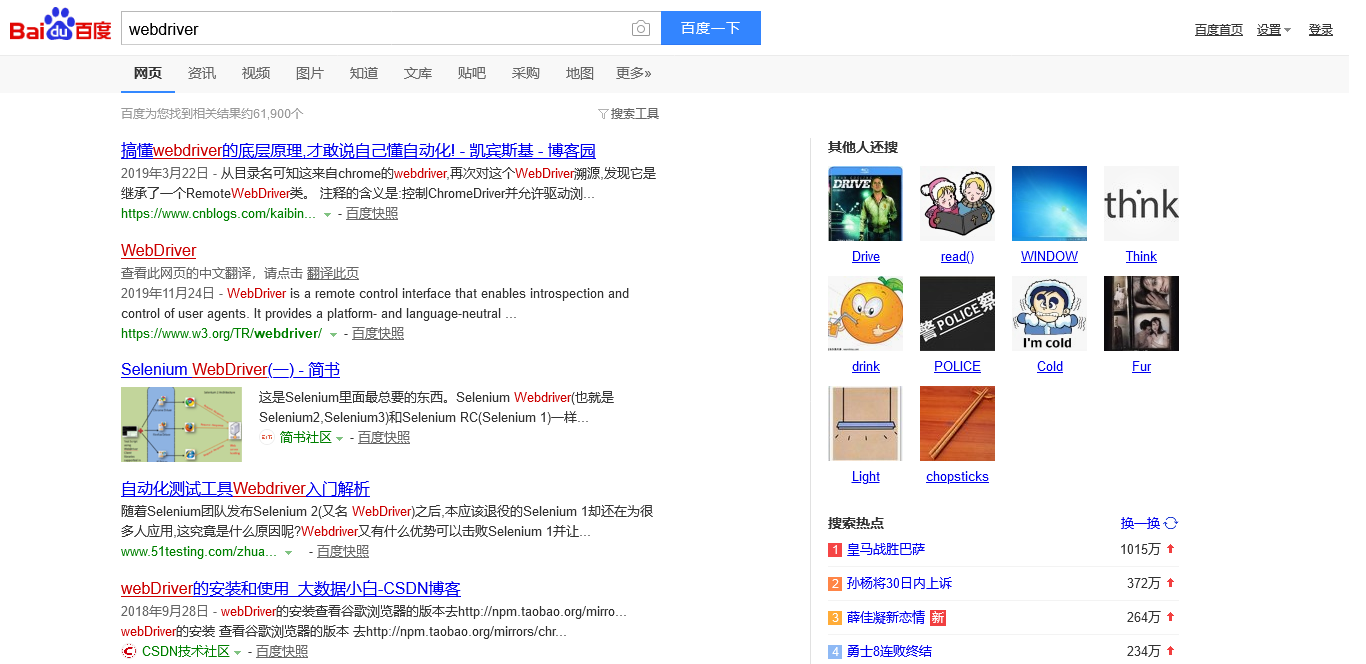
Task: Open the read() cartoon thumbnail
Action: pyautogui.click(x=957, y=204)
